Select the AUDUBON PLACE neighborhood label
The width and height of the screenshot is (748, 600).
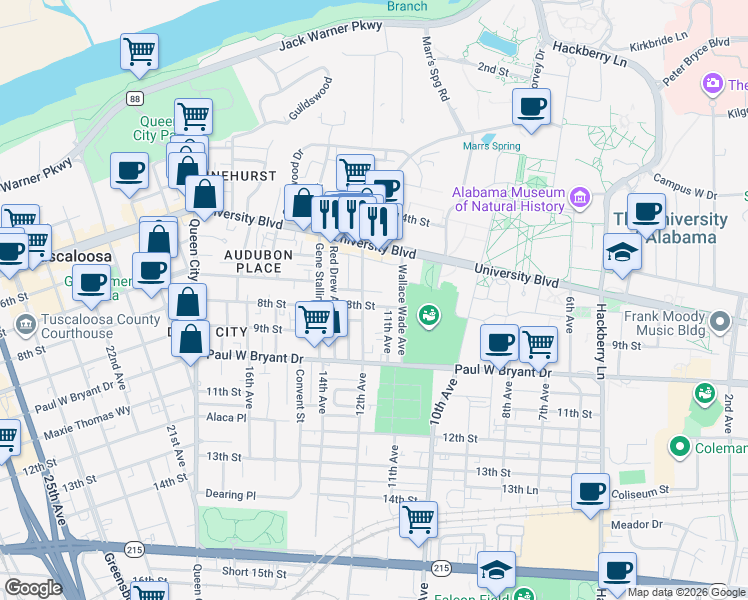(x=259, y=261)
